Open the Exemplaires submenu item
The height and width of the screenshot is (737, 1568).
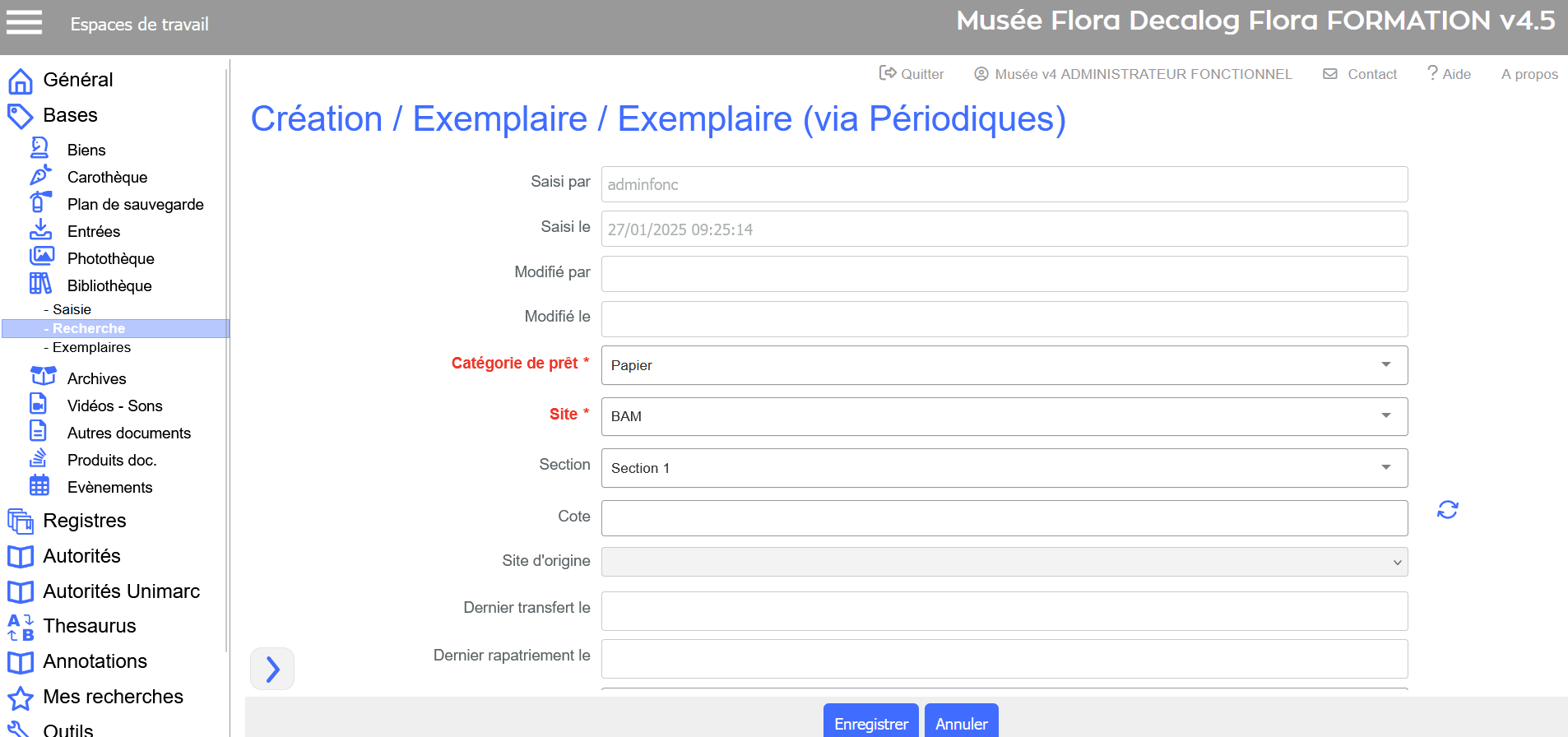pyautogui.click(x=91, y=348)
